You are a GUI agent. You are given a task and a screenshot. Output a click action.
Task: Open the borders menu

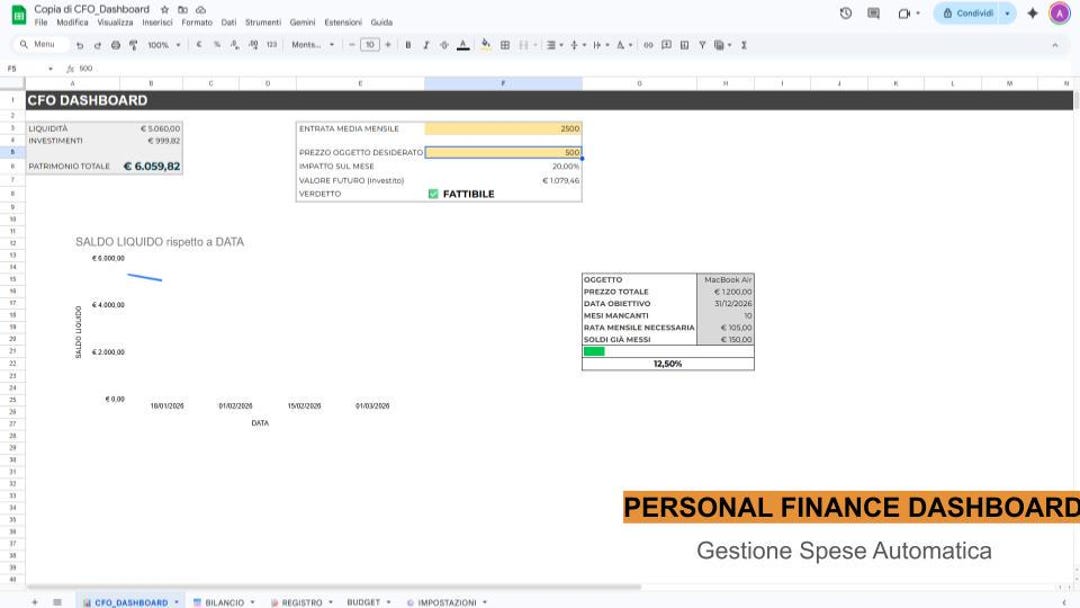(505, 45)
